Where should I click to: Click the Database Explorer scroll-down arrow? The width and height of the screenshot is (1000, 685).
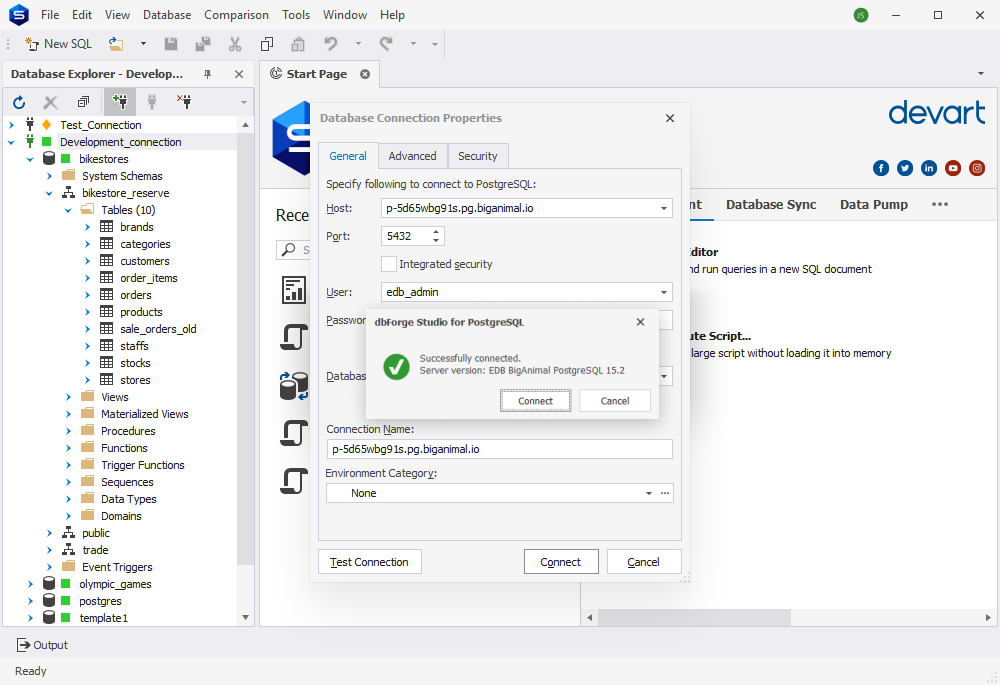click(x=246, y=617)
